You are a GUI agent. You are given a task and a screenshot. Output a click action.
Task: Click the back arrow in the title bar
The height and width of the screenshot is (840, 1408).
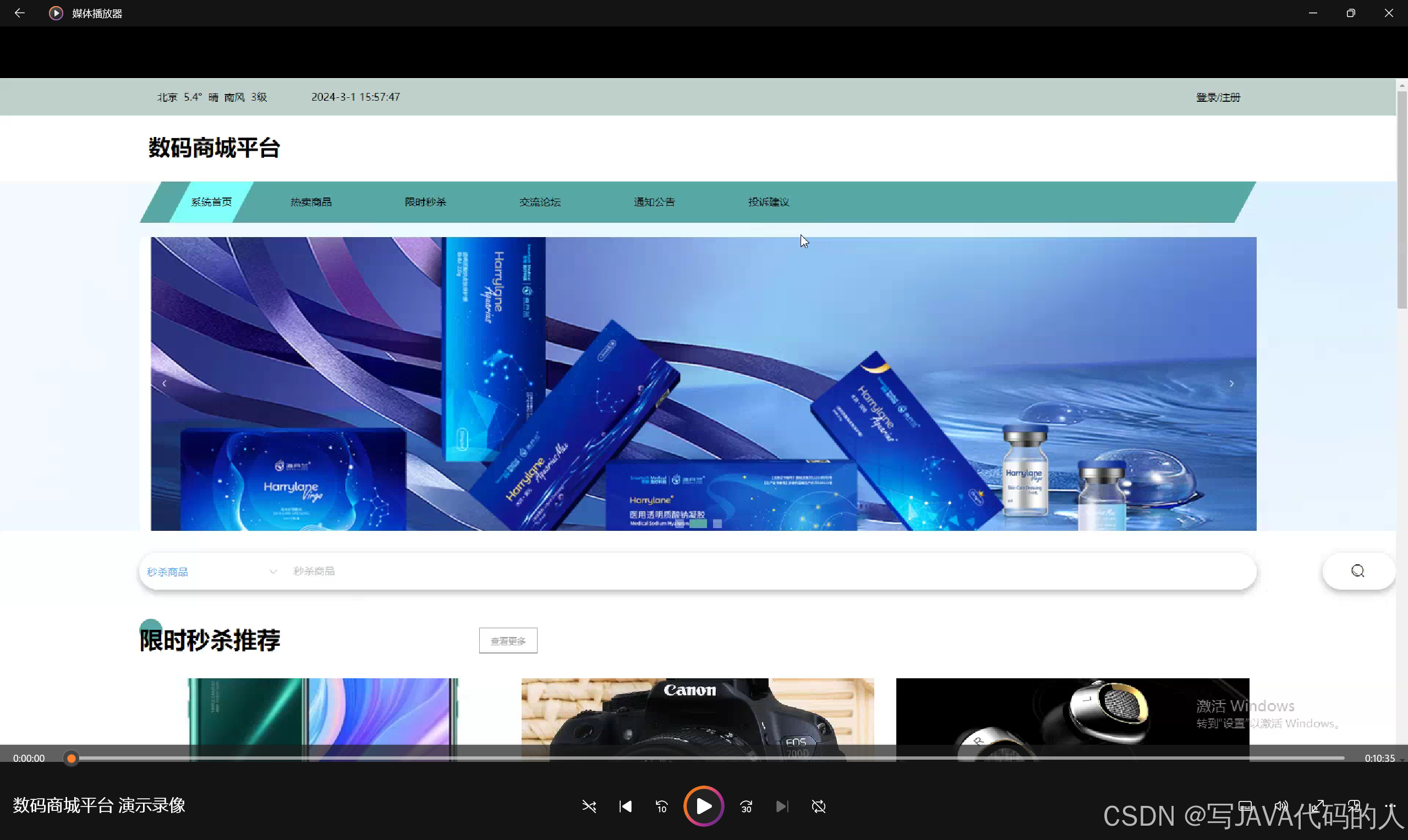tap(19, 13)
